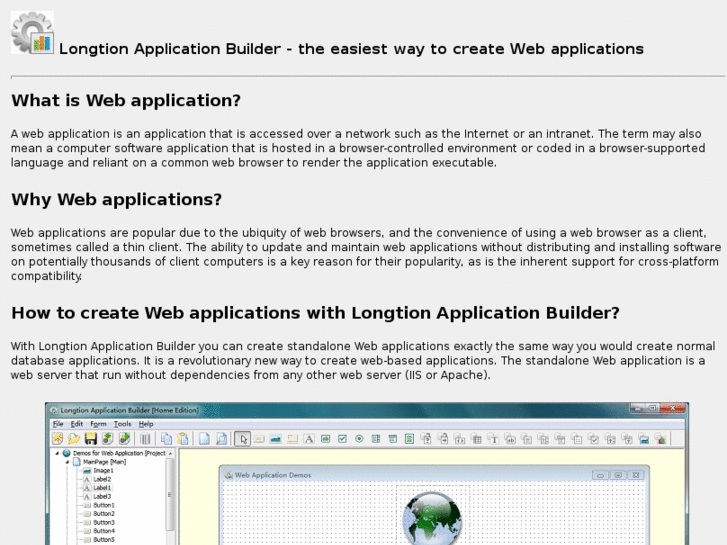727x545 pixels.
Task: Select the database grid component icon
Action: 476,439
